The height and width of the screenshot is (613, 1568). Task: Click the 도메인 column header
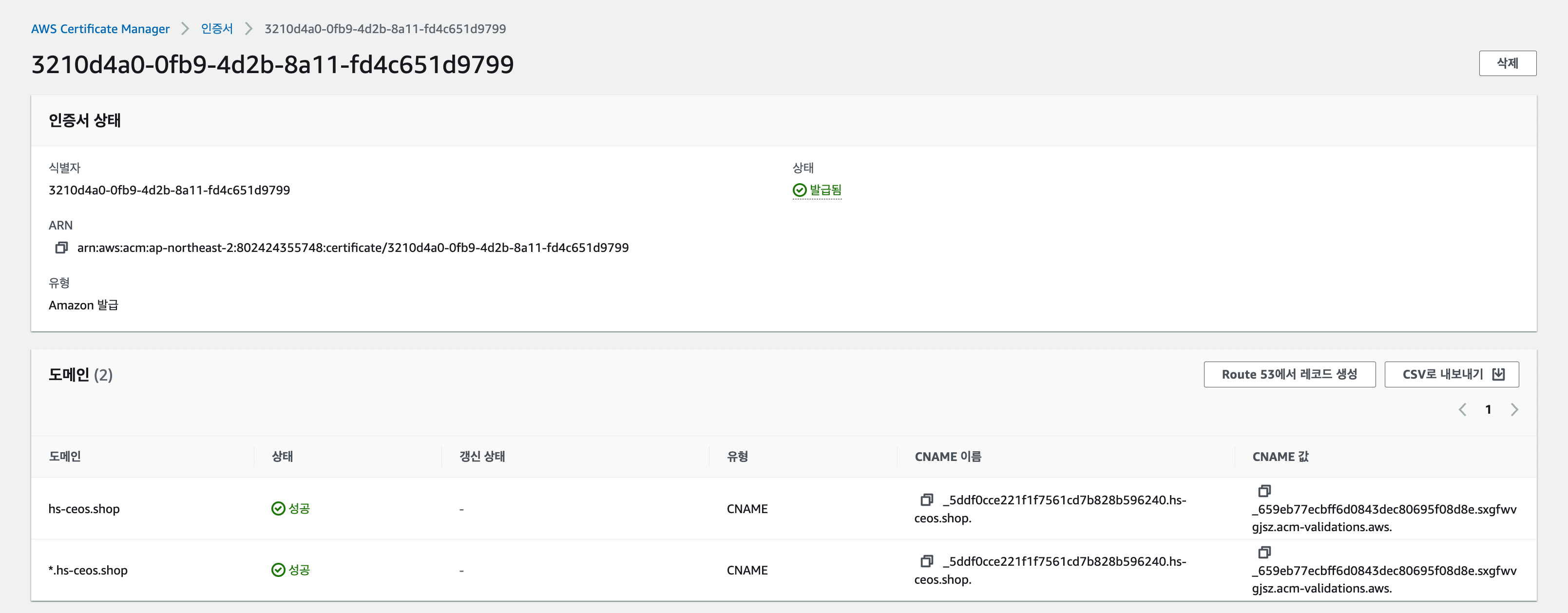[x=64, y=457]
